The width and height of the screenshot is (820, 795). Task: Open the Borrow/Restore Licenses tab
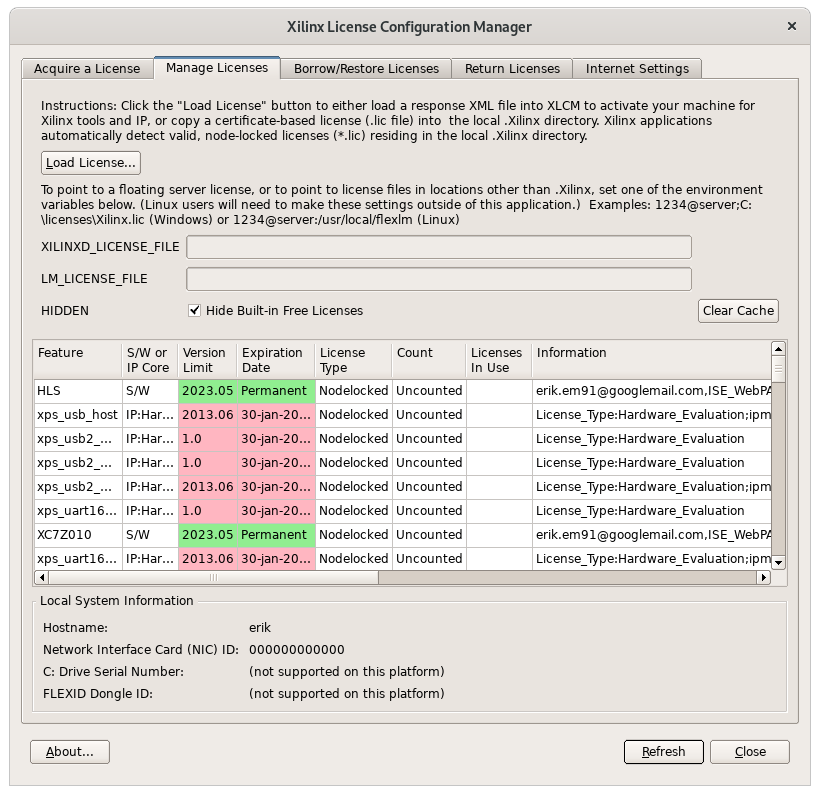pyautogui.click(x=366, y=69)
